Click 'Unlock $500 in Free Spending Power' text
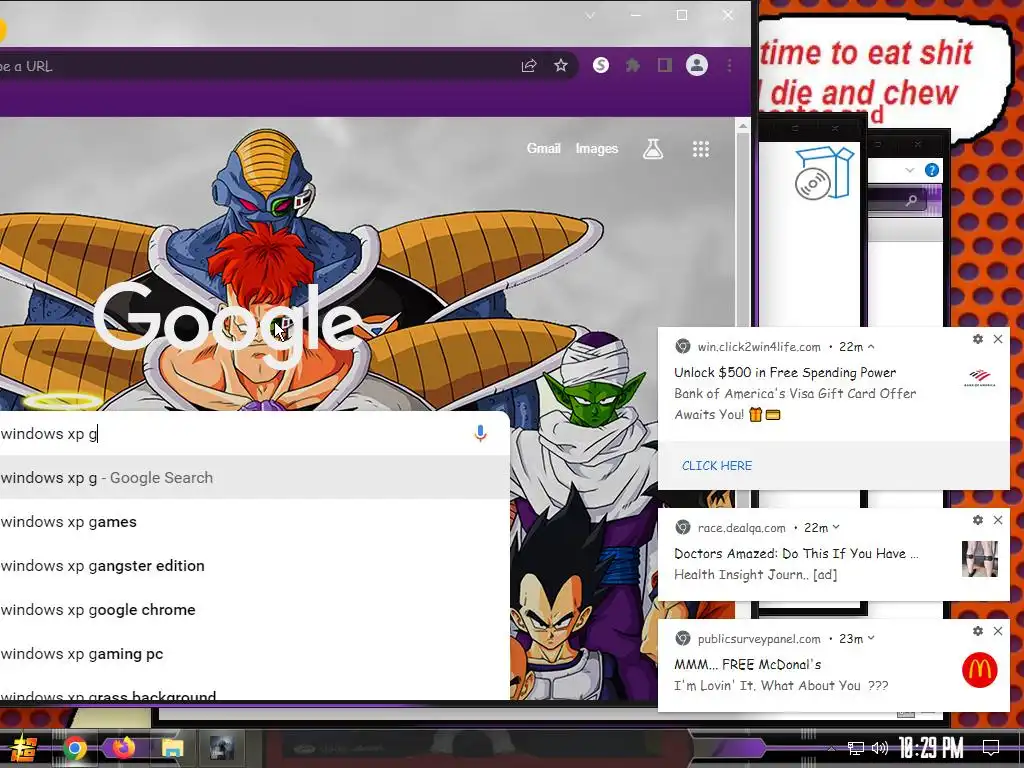1024x768 pixels. pos(785,373)
